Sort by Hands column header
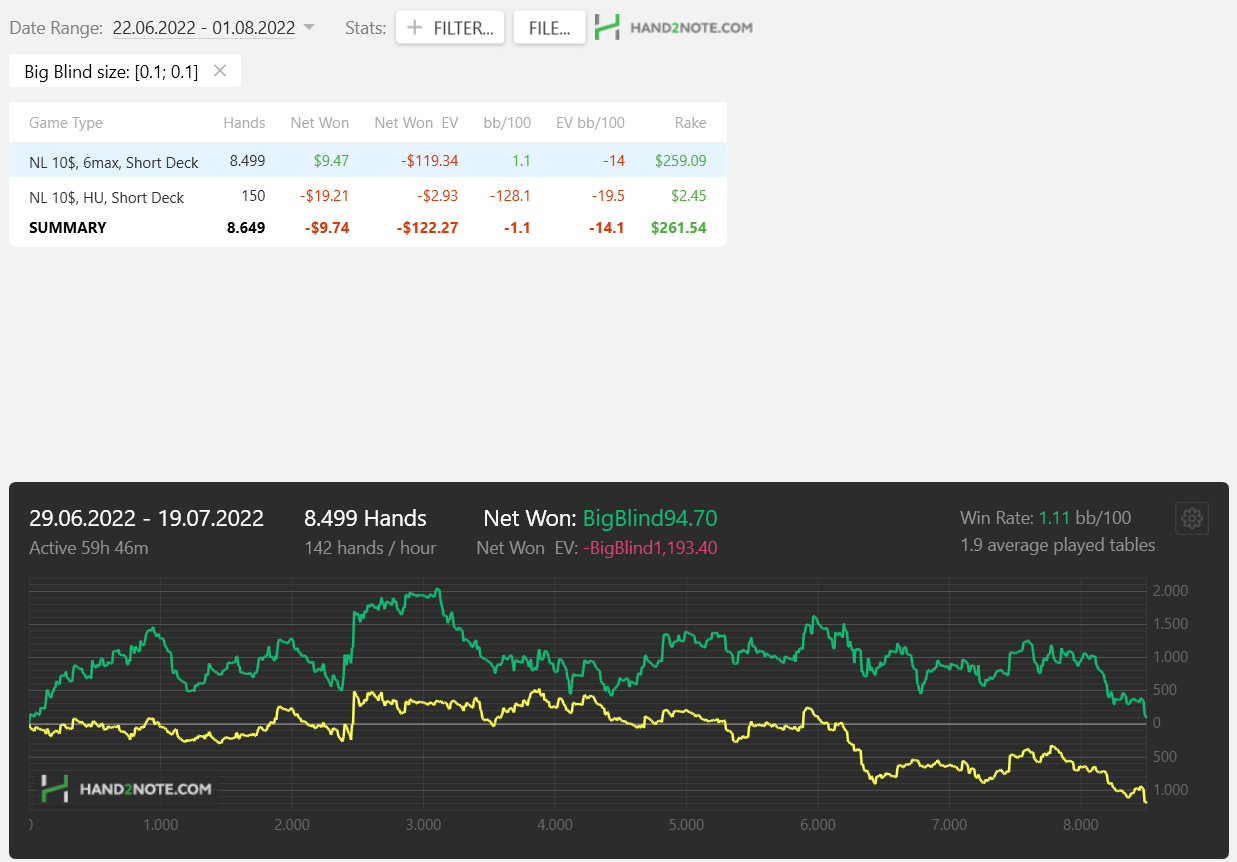The image size is (1237, 862). point(244,123)
